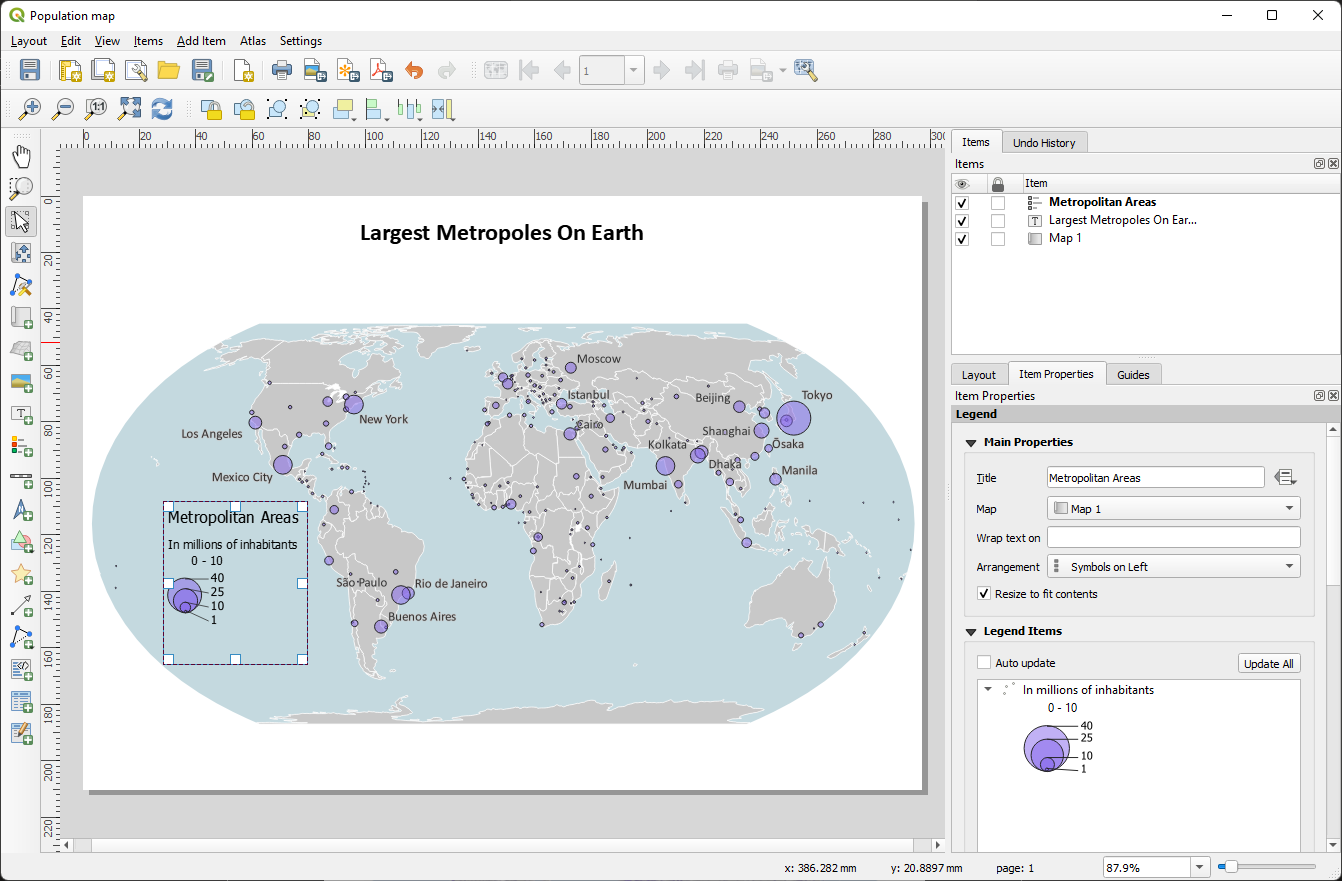This screenshot has height=881, width=1342.
Task: Uncheck Resize to fit contents
Action: point(984,594)
